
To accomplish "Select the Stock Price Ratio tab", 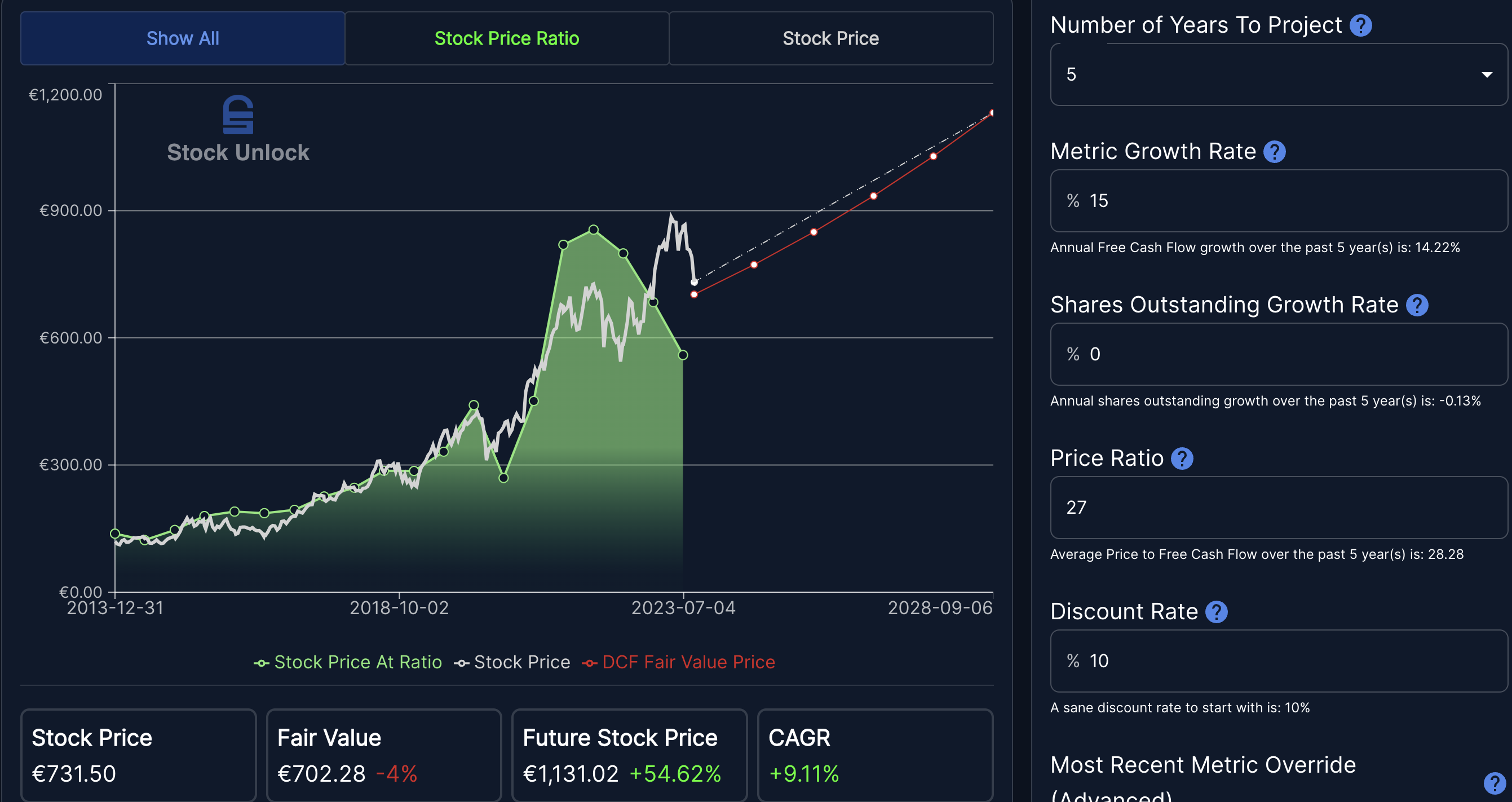I will click(507, 39).
